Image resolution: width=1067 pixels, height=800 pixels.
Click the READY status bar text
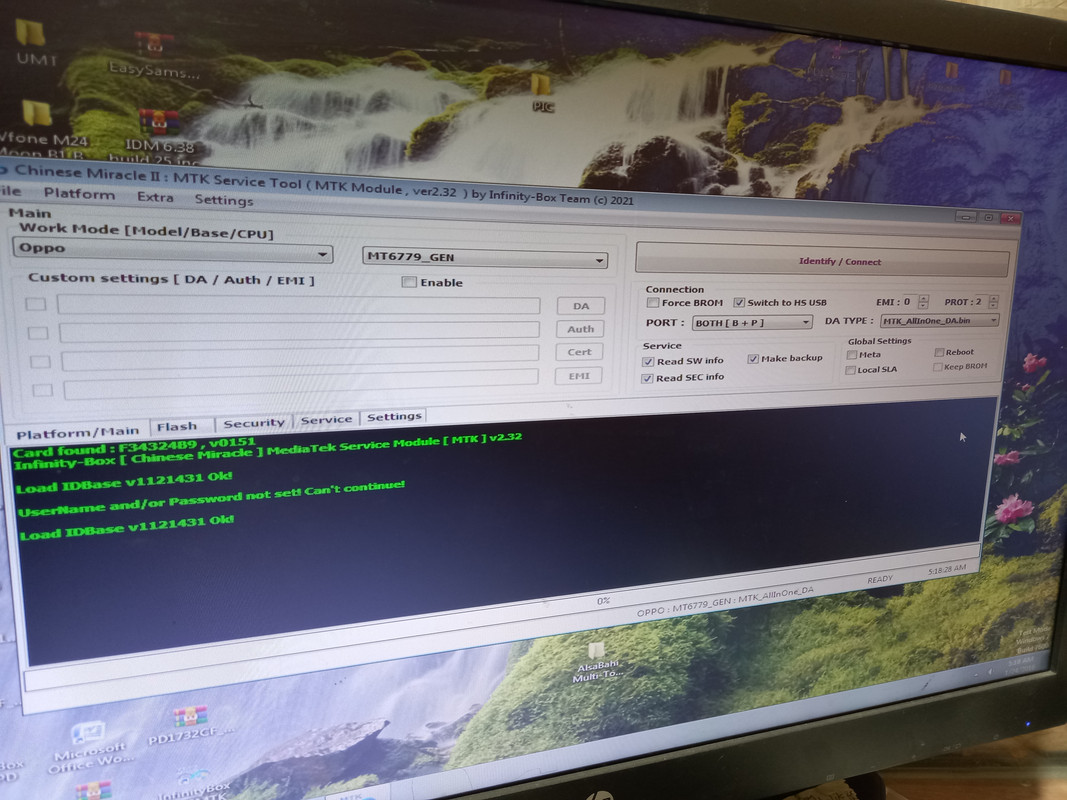tap(880, 579)
